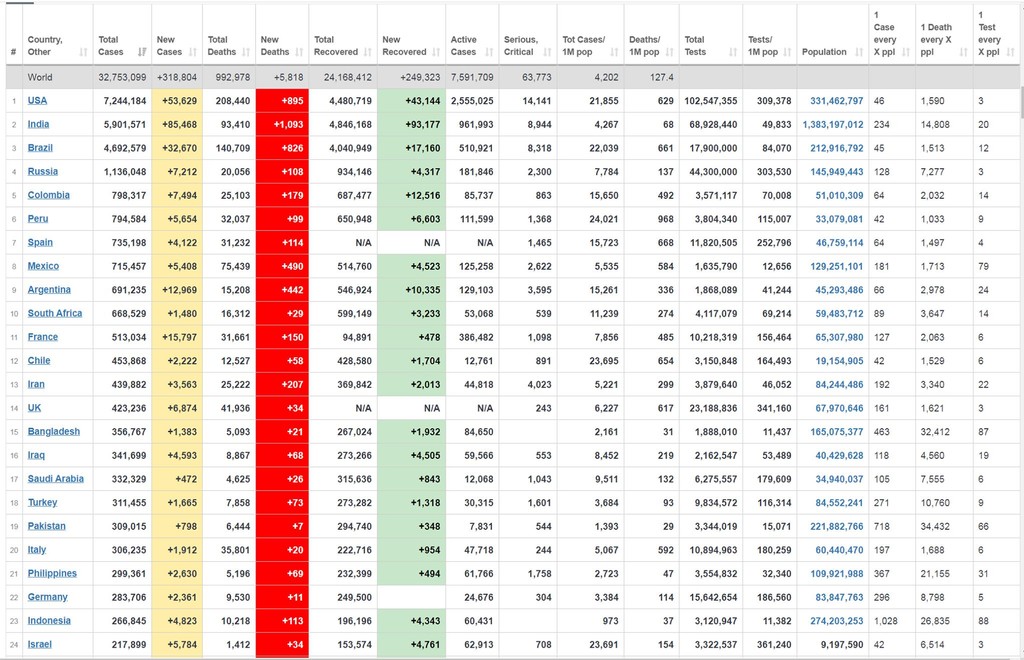Open the Peru country link
The height and width of the screenshot is (660, 1024).
point(38,219)
